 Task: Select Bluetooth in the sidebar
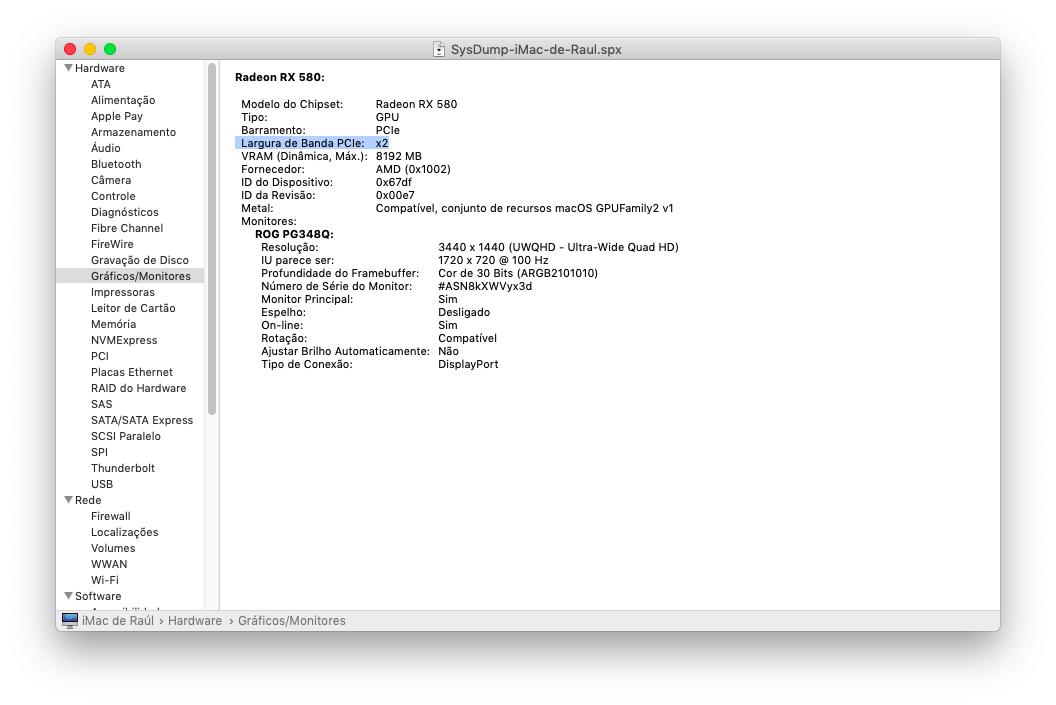[x=116, y=164]
